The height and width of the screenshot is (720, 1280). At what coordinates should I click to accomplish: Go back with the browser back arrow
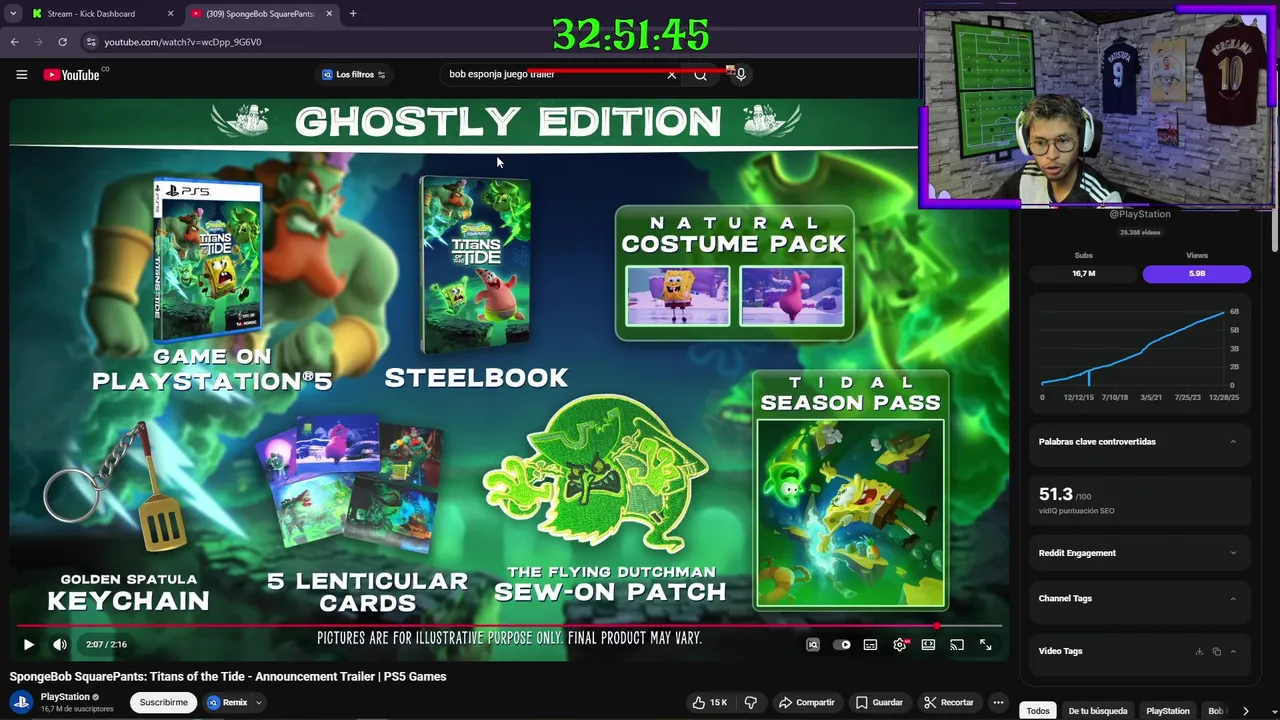point(14,42)
